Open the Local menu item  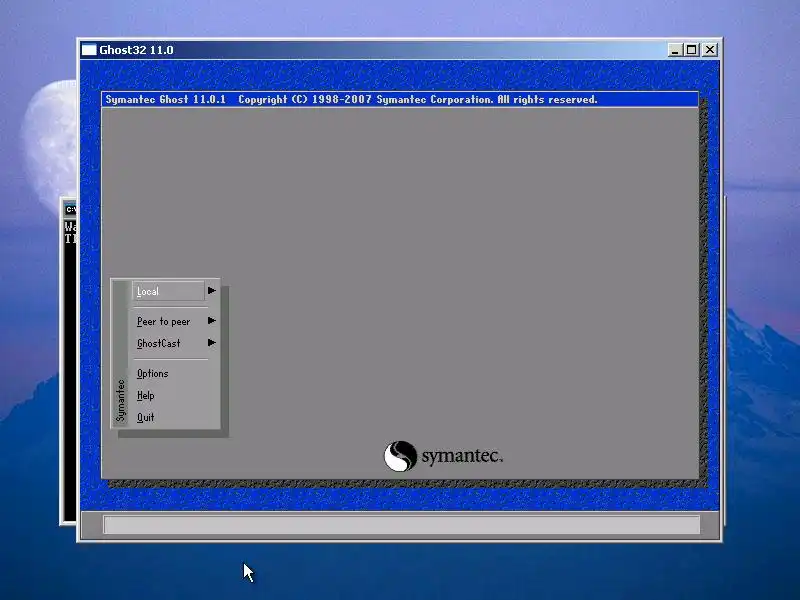169,291
